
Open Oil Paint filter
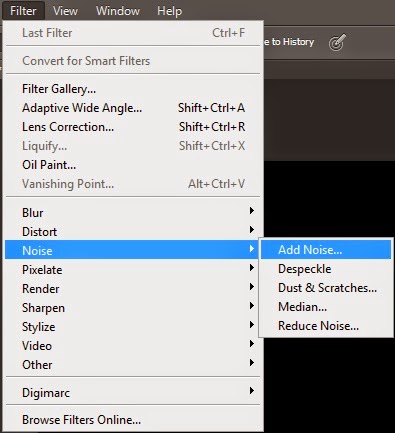point(132,165)
